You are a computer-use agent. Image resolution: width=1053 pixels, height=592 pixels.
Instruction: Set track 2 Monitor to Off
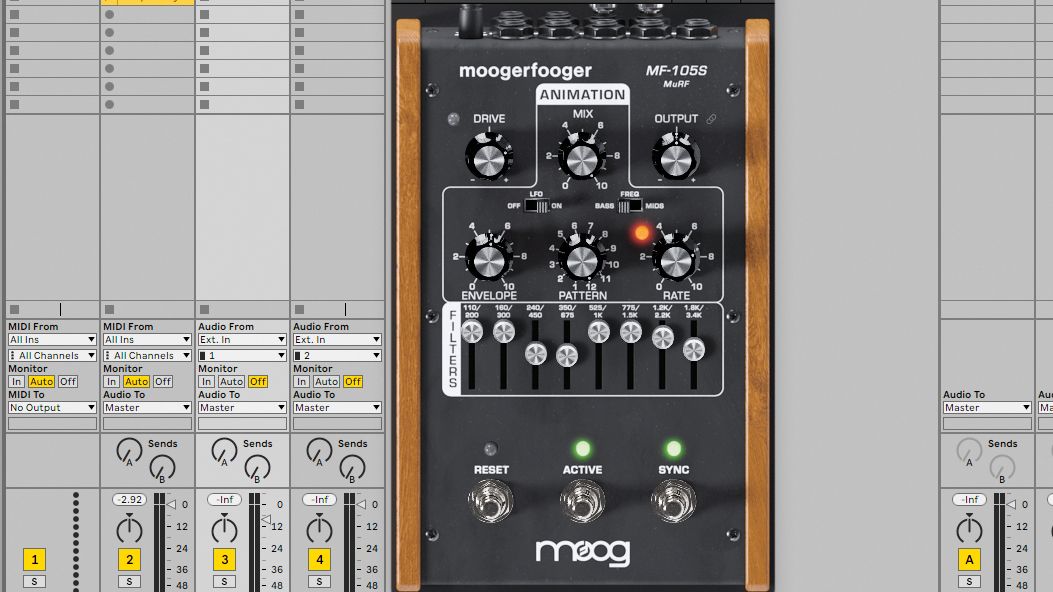[163, 381]
